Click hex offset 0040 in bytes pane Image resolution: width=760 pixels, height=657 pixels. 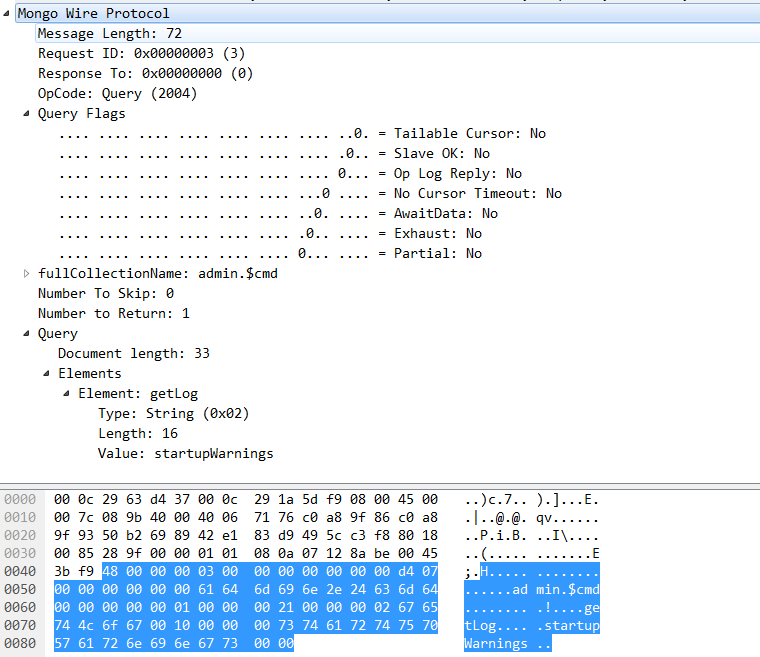20,571
